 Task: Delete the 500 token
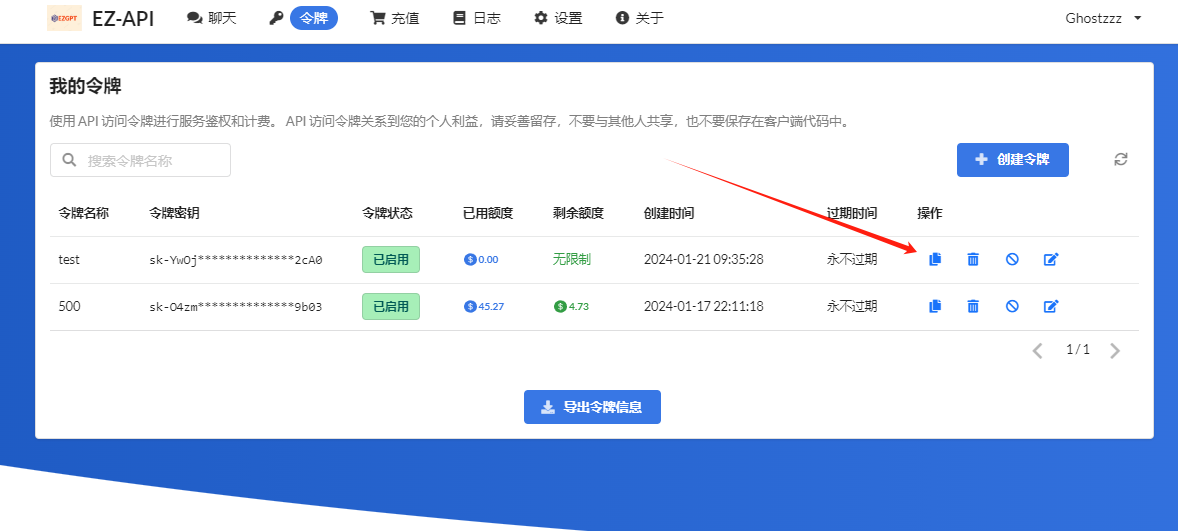pyautogui.click(x=973, y=306)
